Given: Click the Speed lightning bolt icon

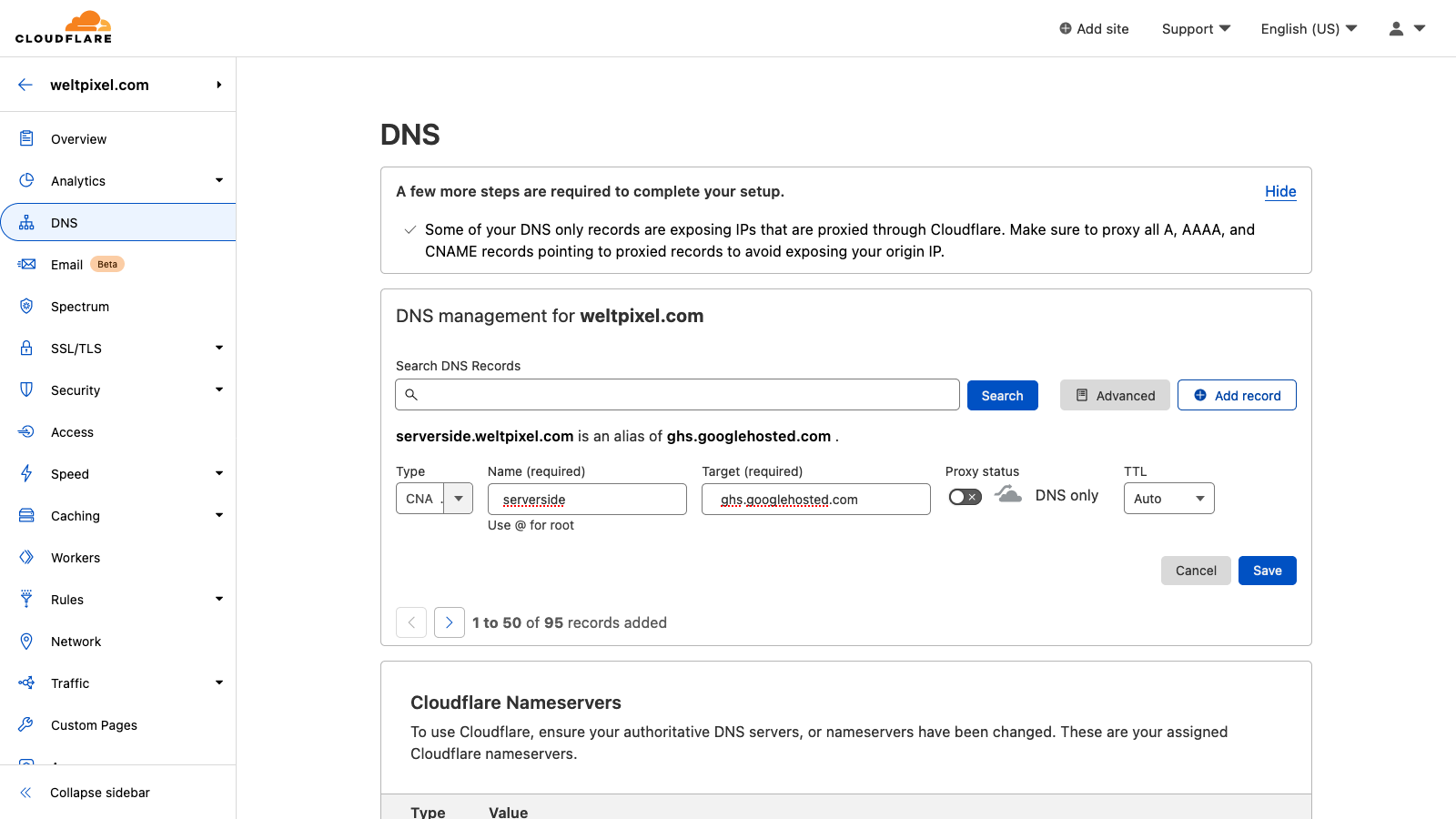Looking at the screenshot, I should coord(26,473).
